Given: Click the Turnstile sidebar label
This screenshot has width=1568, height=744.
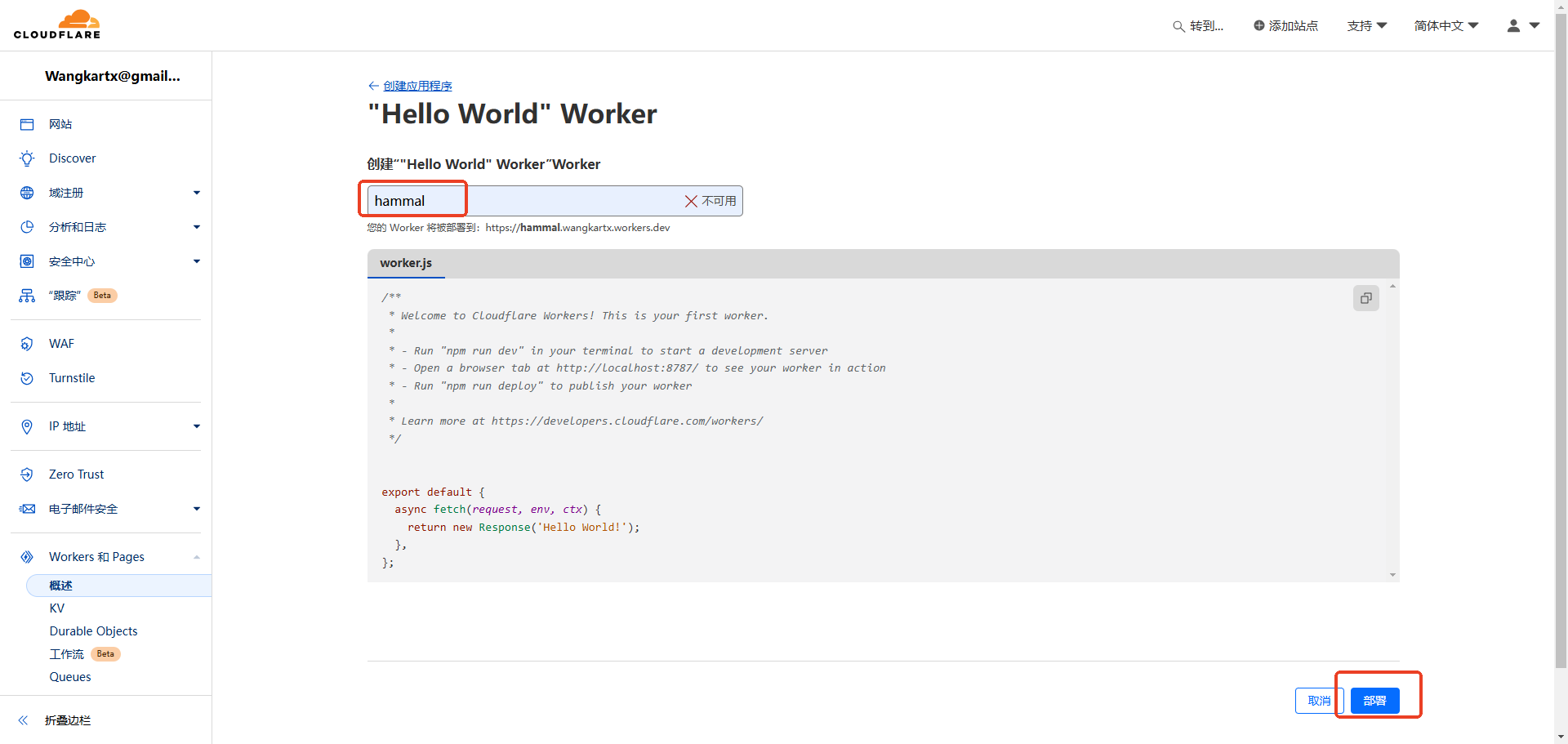Looking at the screenshot, I should (x=72, y=378).
